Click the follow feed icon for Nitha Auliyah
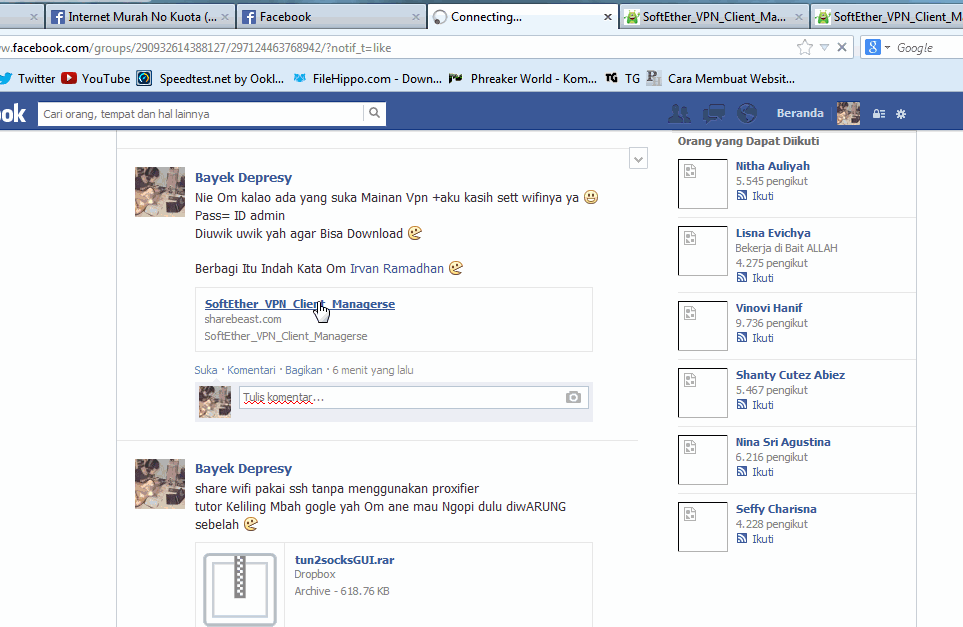This screenshot has height=627, width=963. click(742, 196)
